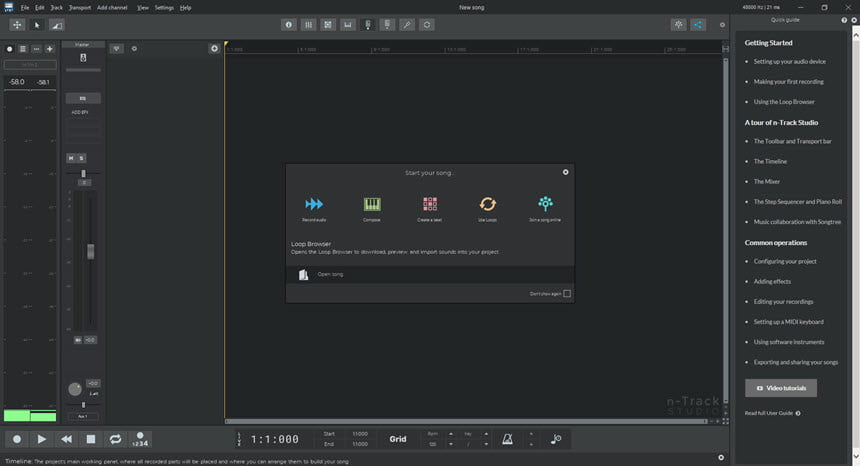Start recording with the record transport button
860x466 pixels.
click(x=17, y=439)
